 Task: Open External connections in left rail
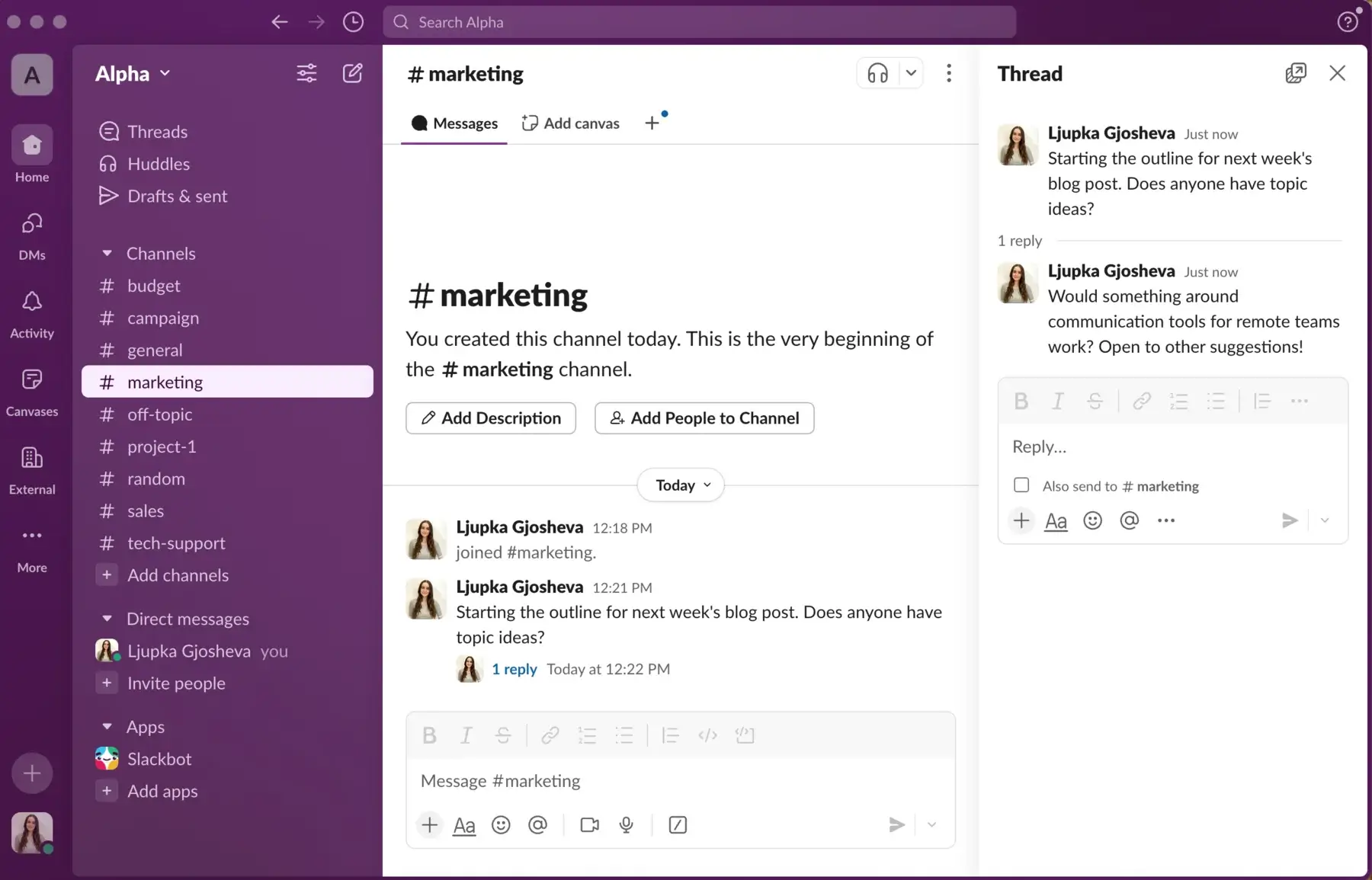[x=32, y=470]
